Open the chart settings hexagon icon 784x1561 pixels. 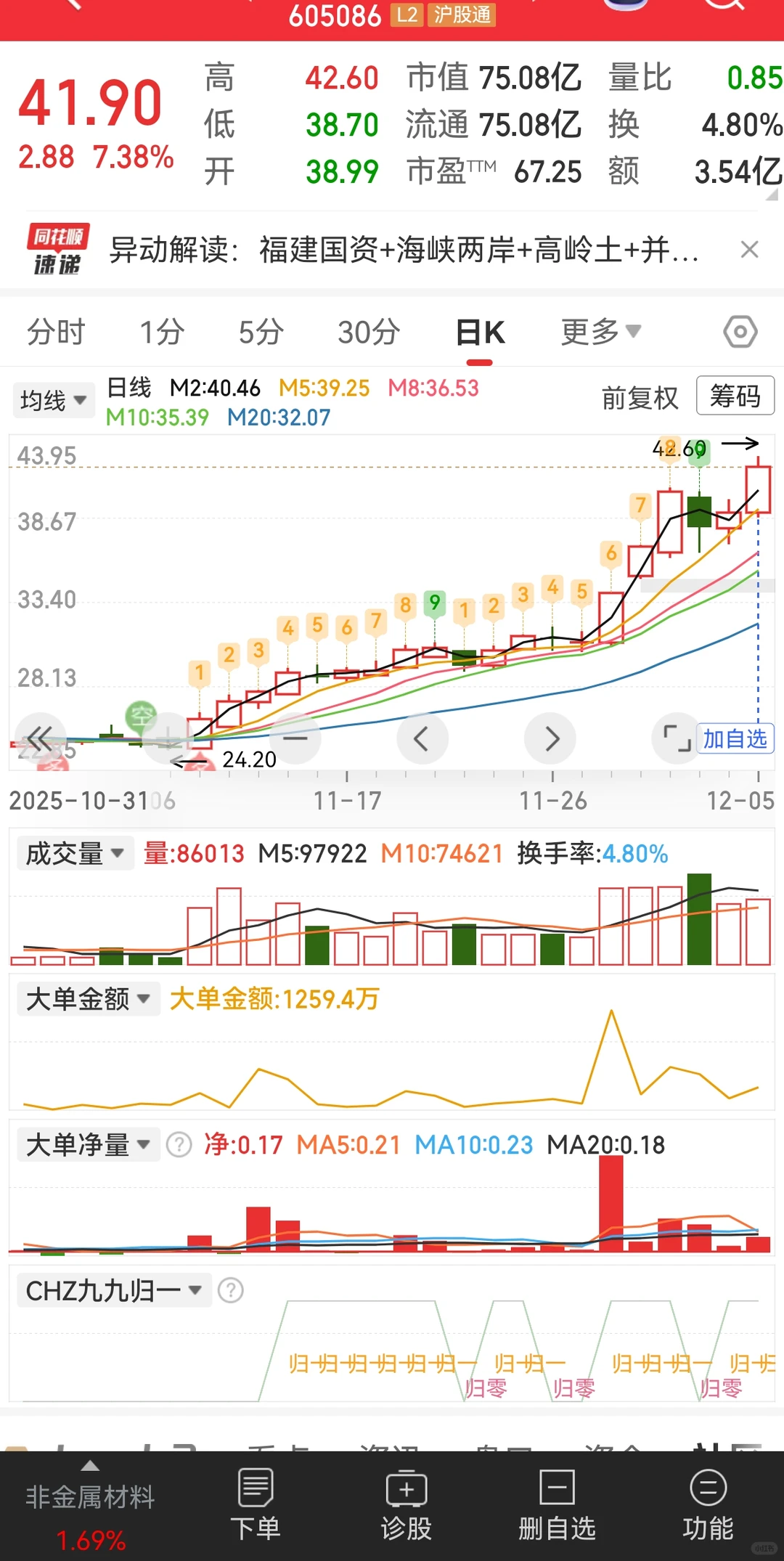(x=740, y=333)
